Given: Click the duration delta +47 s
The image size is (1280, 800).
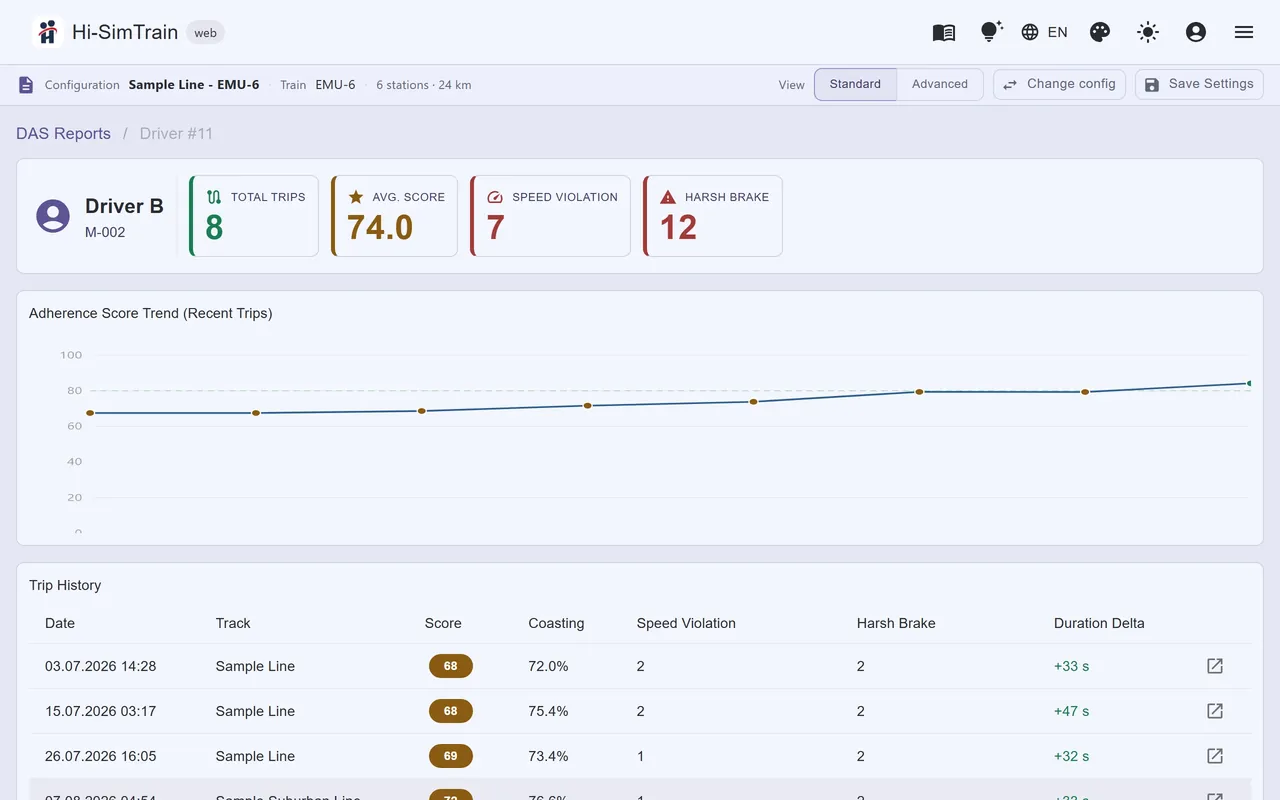Looking at the screenshot, I should pos(1071,711).
